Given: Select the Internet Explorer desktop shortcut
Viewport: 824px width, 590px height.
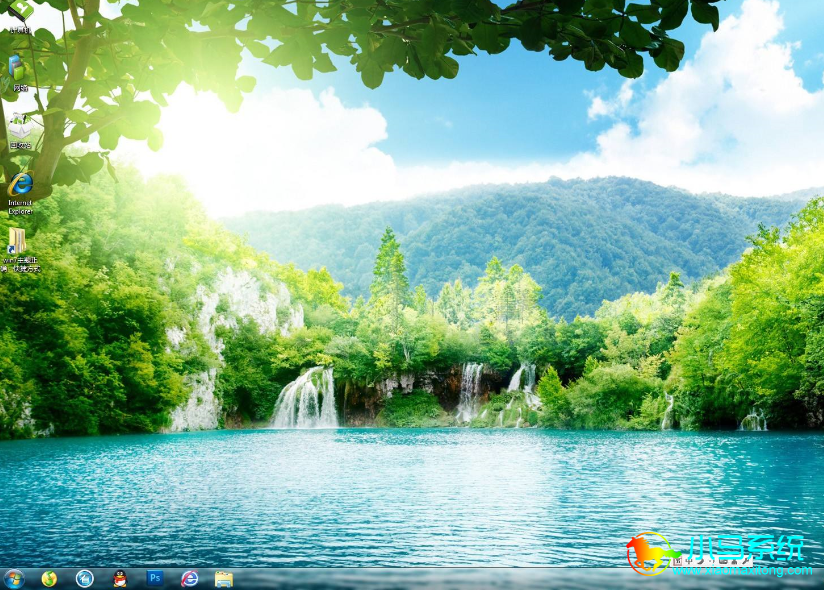Looking at the screenshot, I should [x=20, y=193].
